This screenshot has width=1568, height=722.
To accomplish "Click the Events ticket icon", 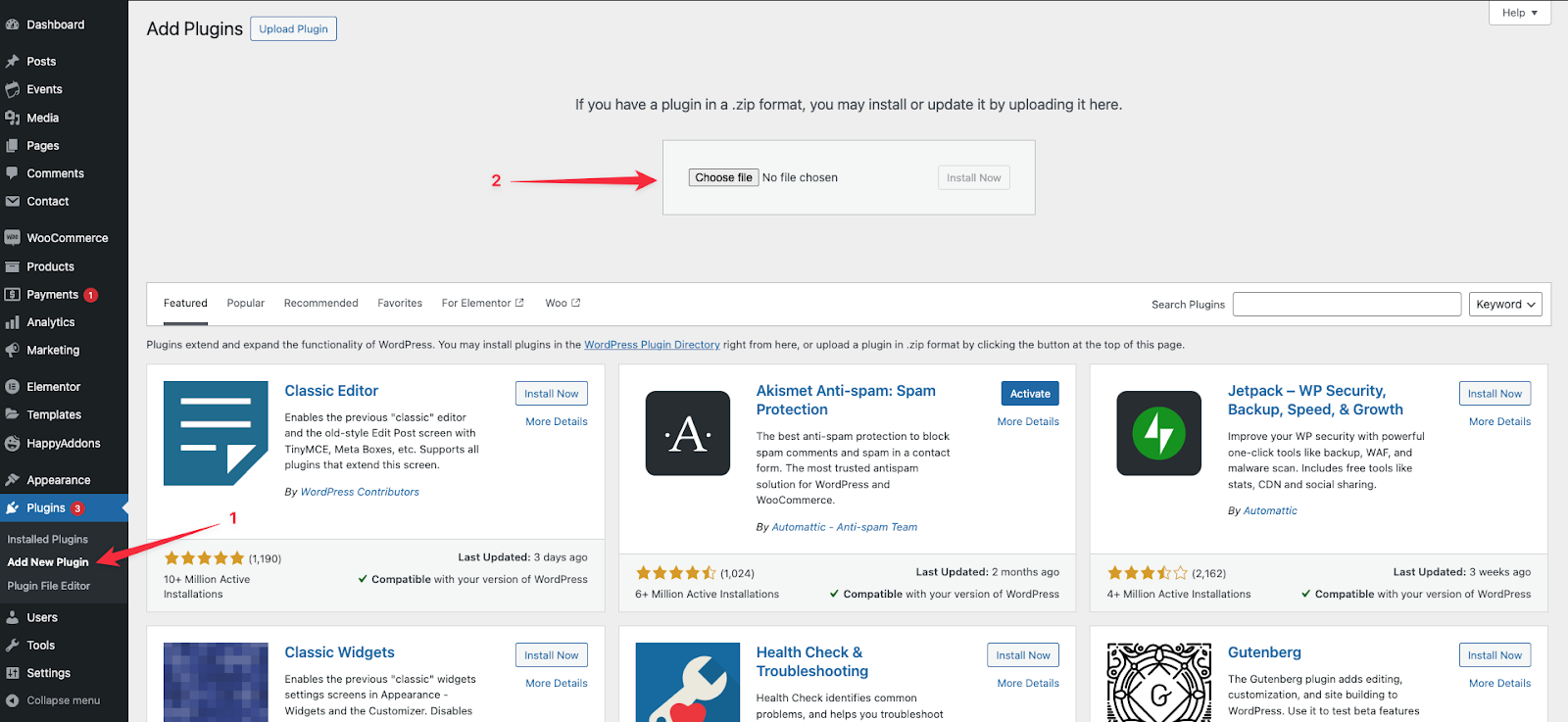I will tap(13, 89).
